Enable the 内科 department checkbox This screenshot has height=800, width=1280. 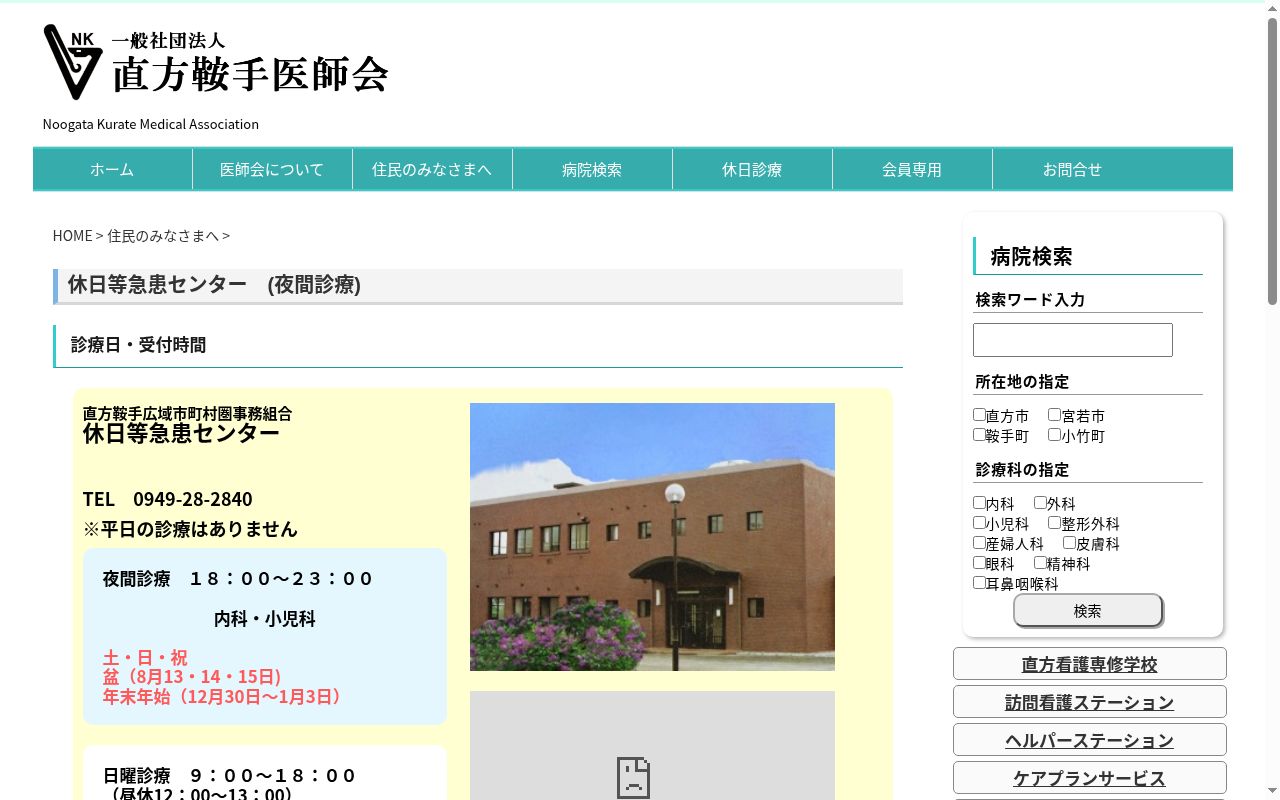[979, 502]
